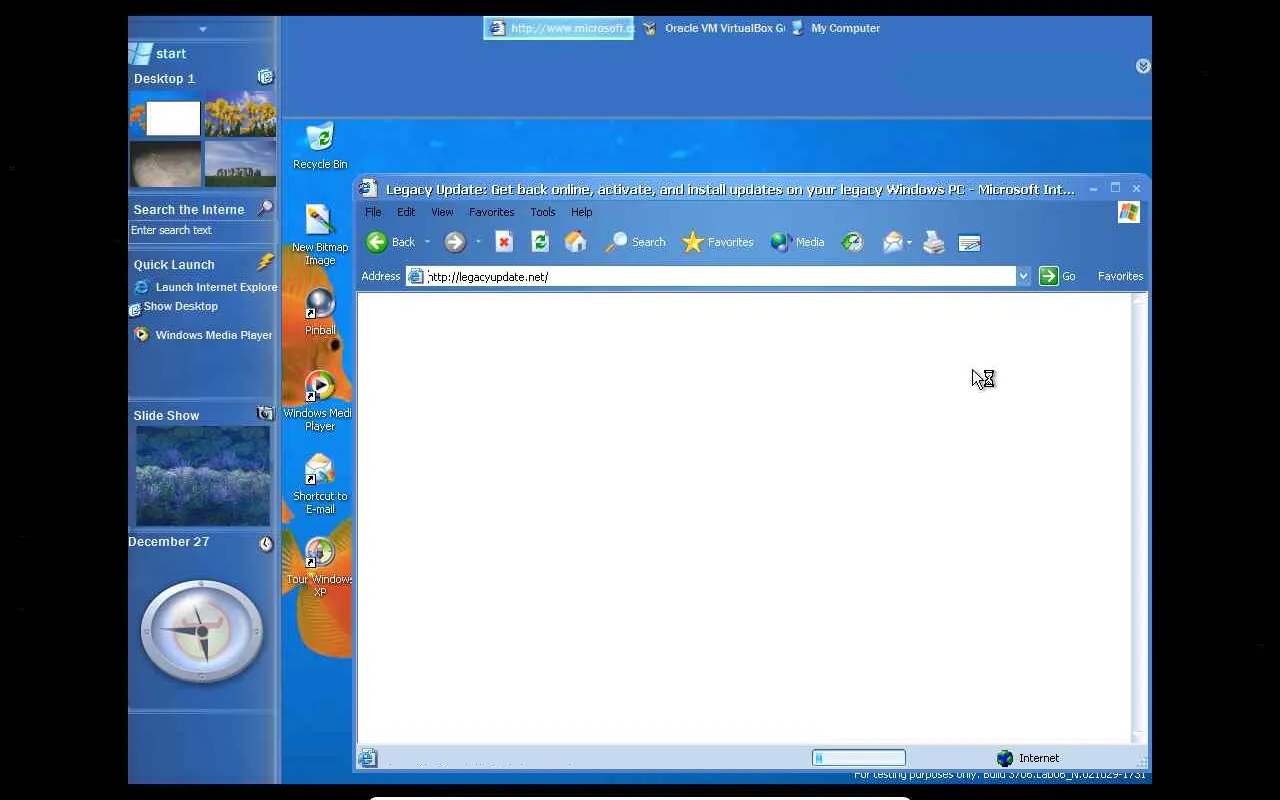Click the camera icon beside Slide Show
The width and height of the screenshot is (1280, 800).
click(265, 413)
